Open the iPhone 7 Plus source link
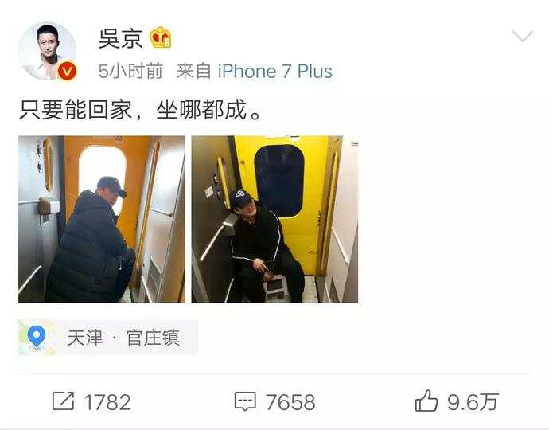549x430 pixels. (x=275, y=71)
